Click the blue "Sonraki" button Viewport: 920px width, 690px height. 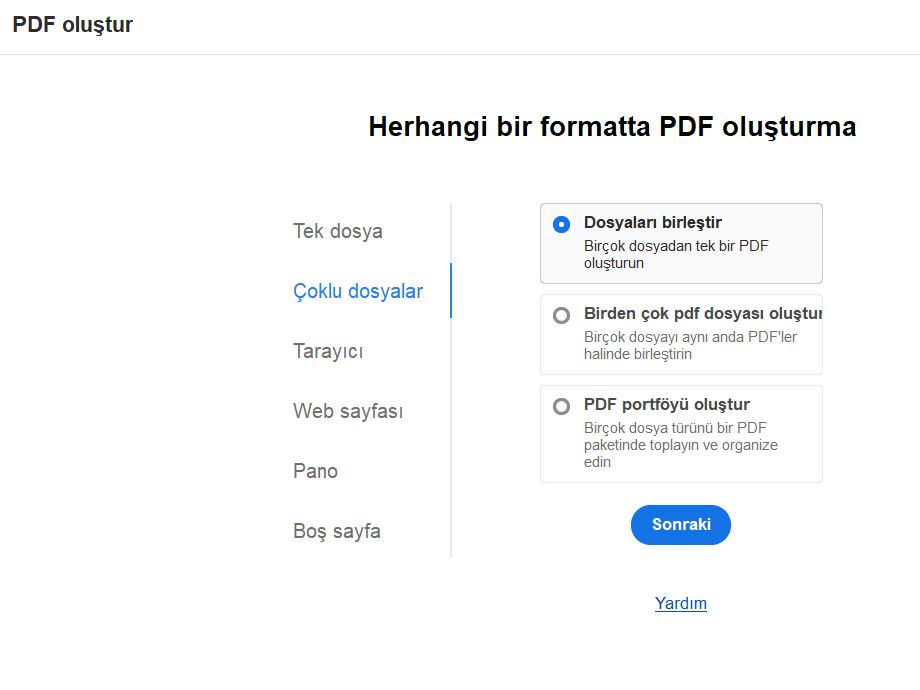pos(681,524)
